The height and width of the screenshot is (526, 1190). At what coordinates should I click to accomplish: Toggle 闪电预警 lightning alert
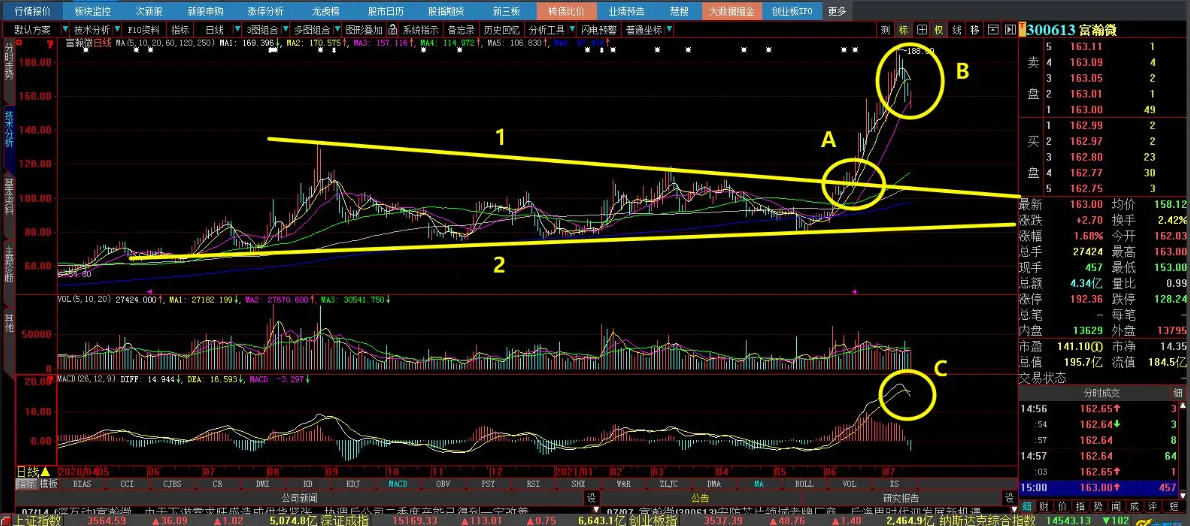tap(600, 30)
